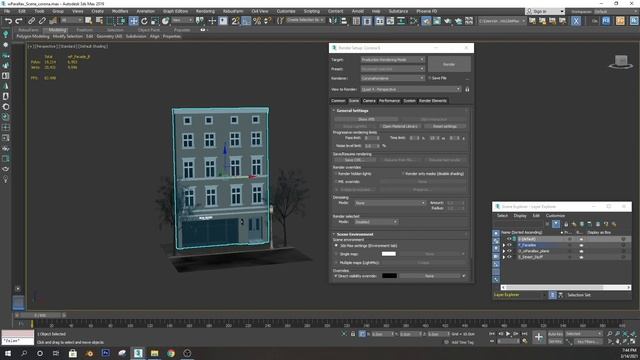
Task: Choose the Select Object tool
Action: point(89,21)
